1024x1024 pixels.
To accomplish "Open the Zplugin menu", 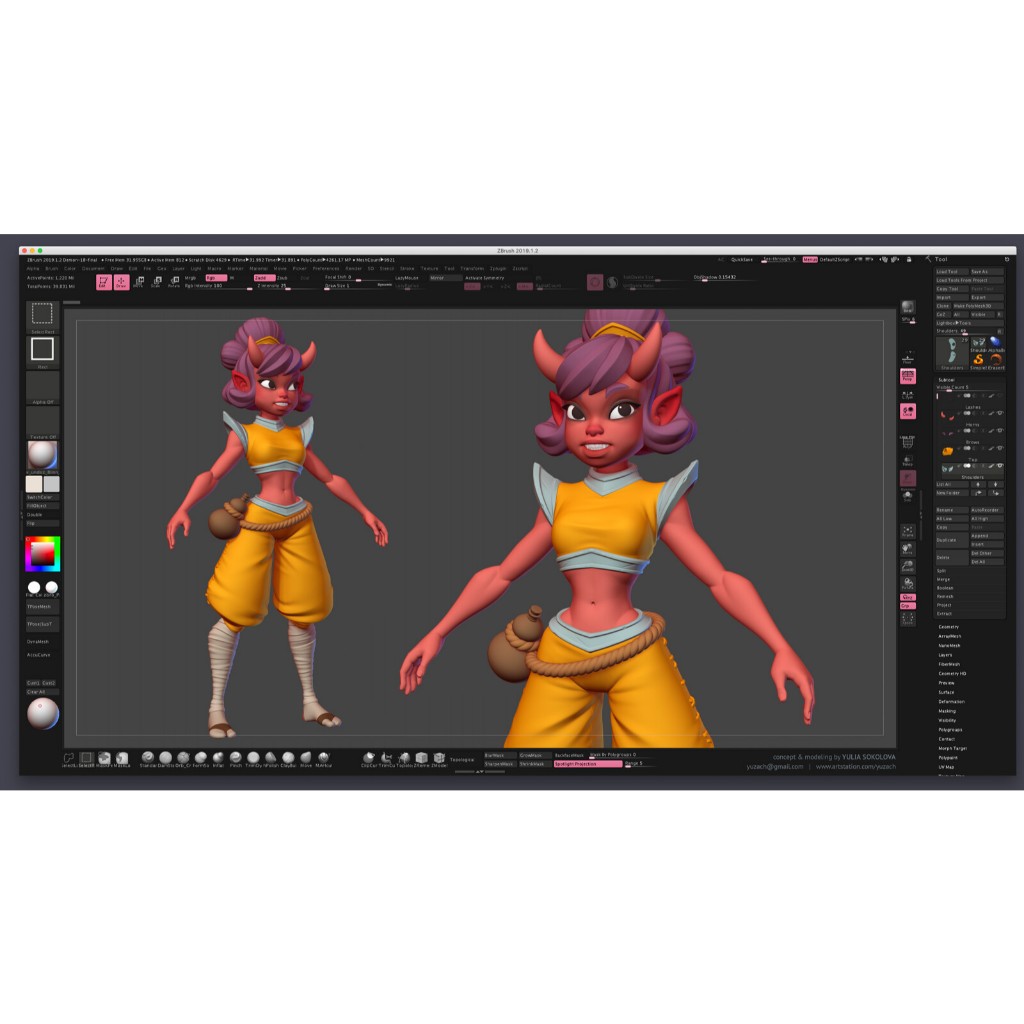I will click(x=498, y=268).
